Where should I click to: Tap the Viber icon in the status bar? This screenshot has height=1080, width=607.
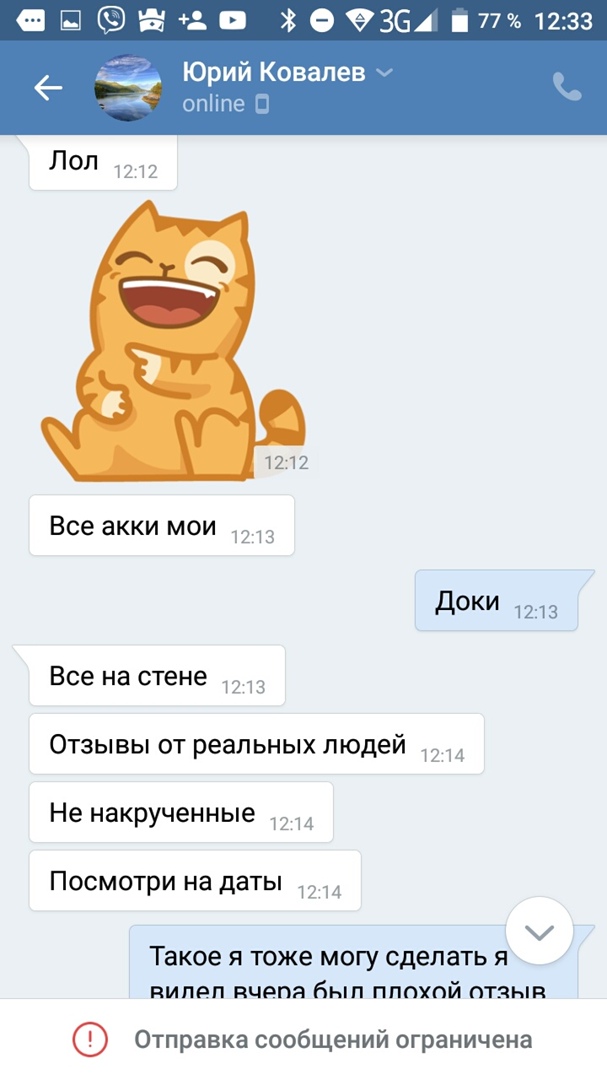(110, 21)
